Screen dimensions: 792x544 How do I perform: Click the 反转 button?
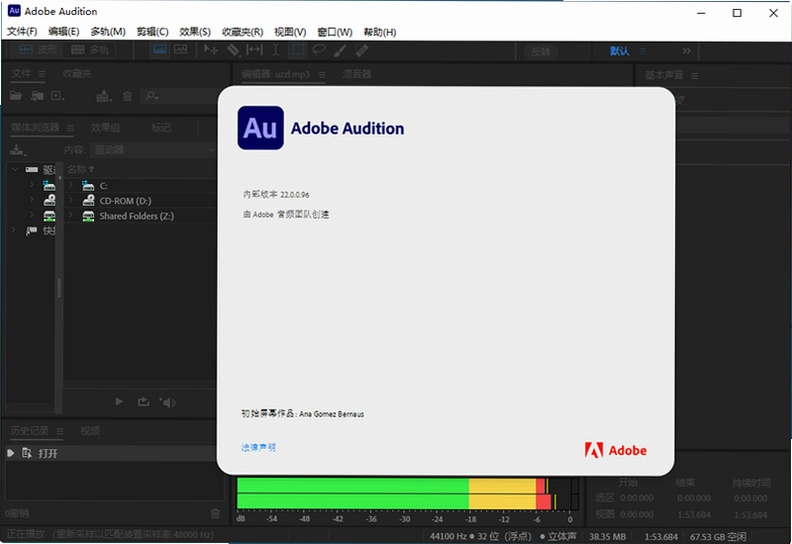(x=541, y=52)
